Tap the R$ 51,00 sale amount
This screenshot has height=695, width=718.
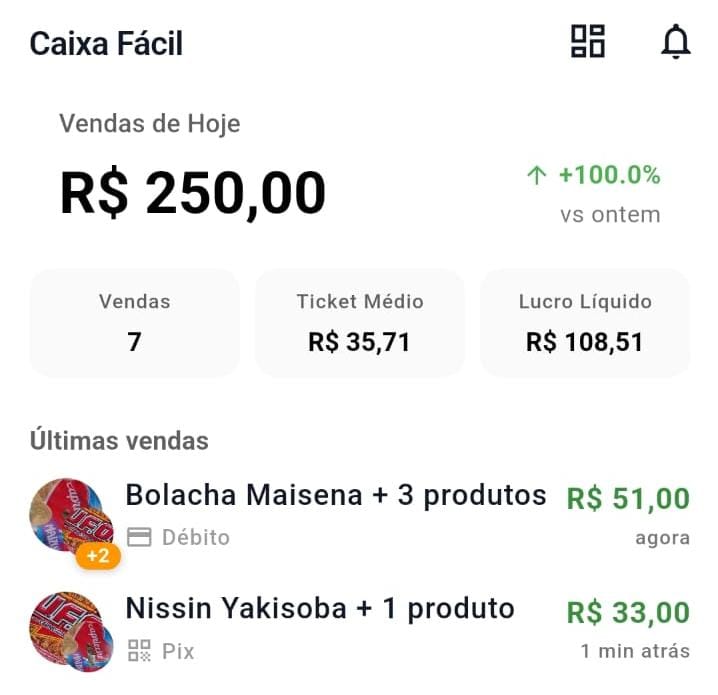point(628,498)
